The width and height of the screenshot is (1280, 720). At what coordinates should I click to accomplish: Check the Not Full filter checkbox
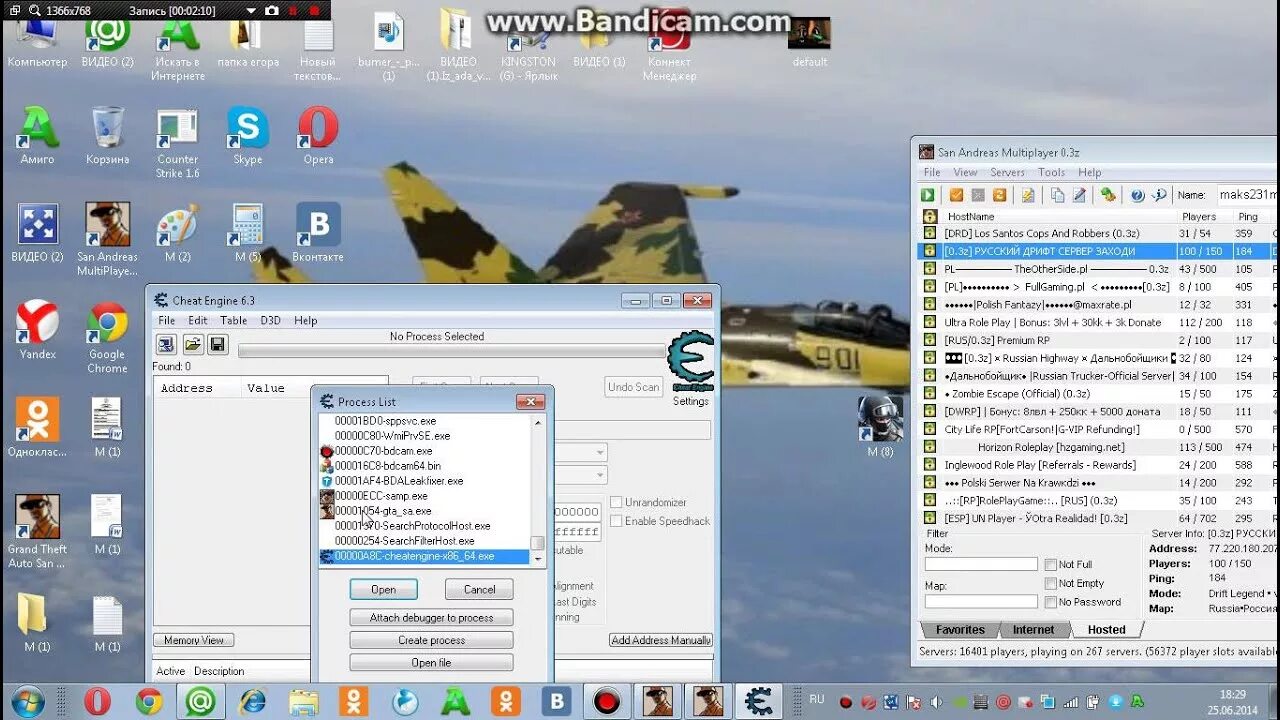click(x=1050, y=565)
